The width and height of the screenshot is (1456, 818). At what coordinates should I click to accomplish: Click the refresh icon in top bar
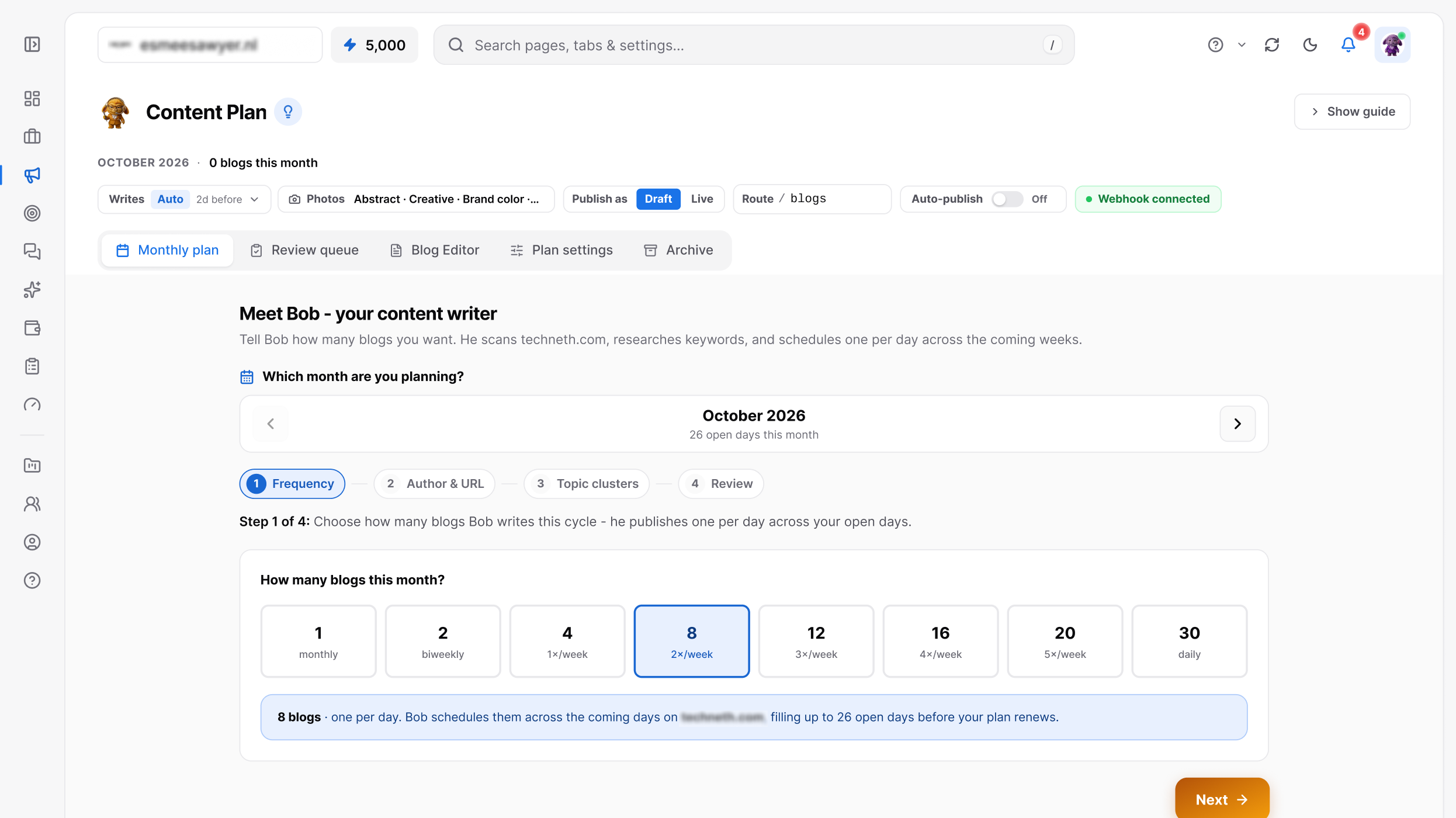[x=1272, y=45]
